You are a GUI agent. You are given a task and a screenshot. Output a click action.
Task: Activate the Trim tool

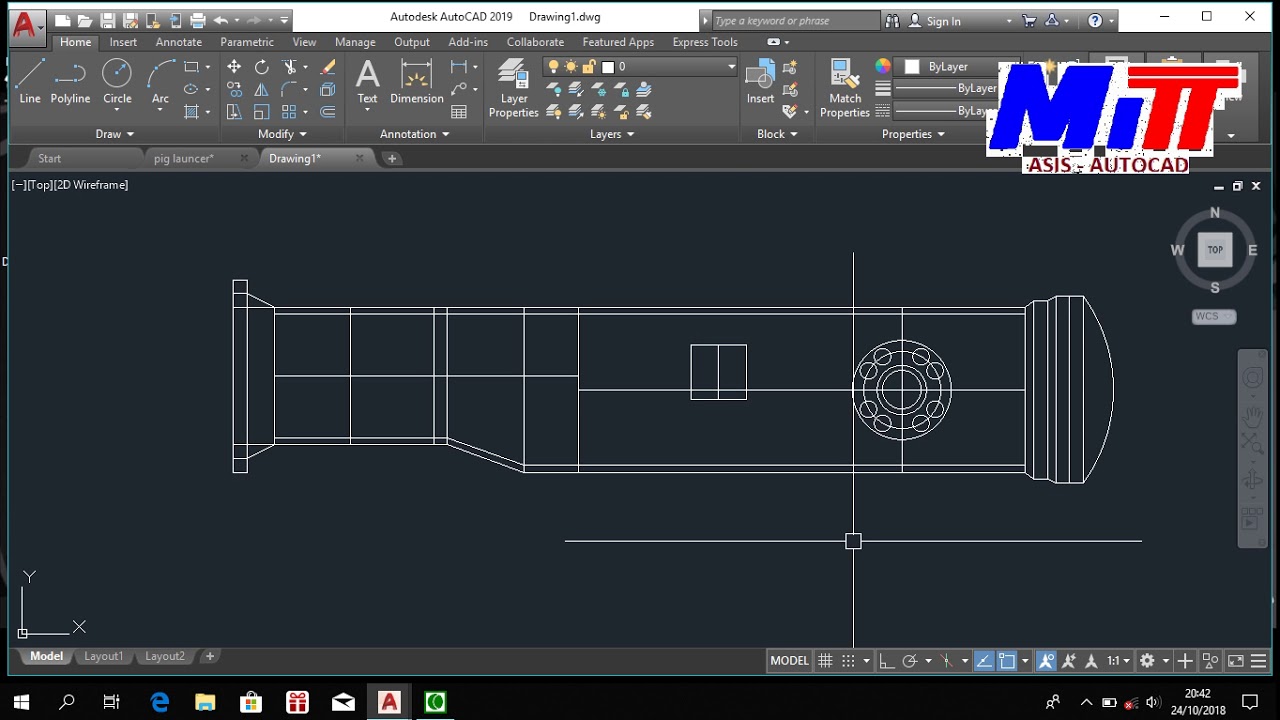pos(290,67)
